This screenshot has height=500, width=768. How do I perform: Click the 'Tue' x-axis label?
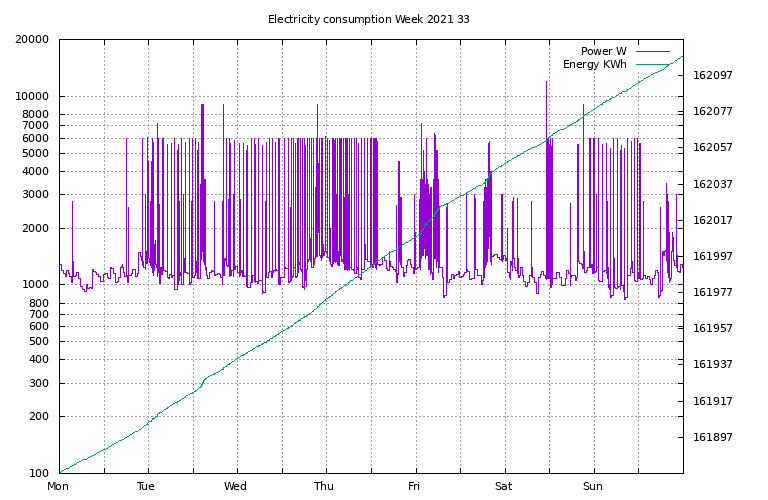146,487
